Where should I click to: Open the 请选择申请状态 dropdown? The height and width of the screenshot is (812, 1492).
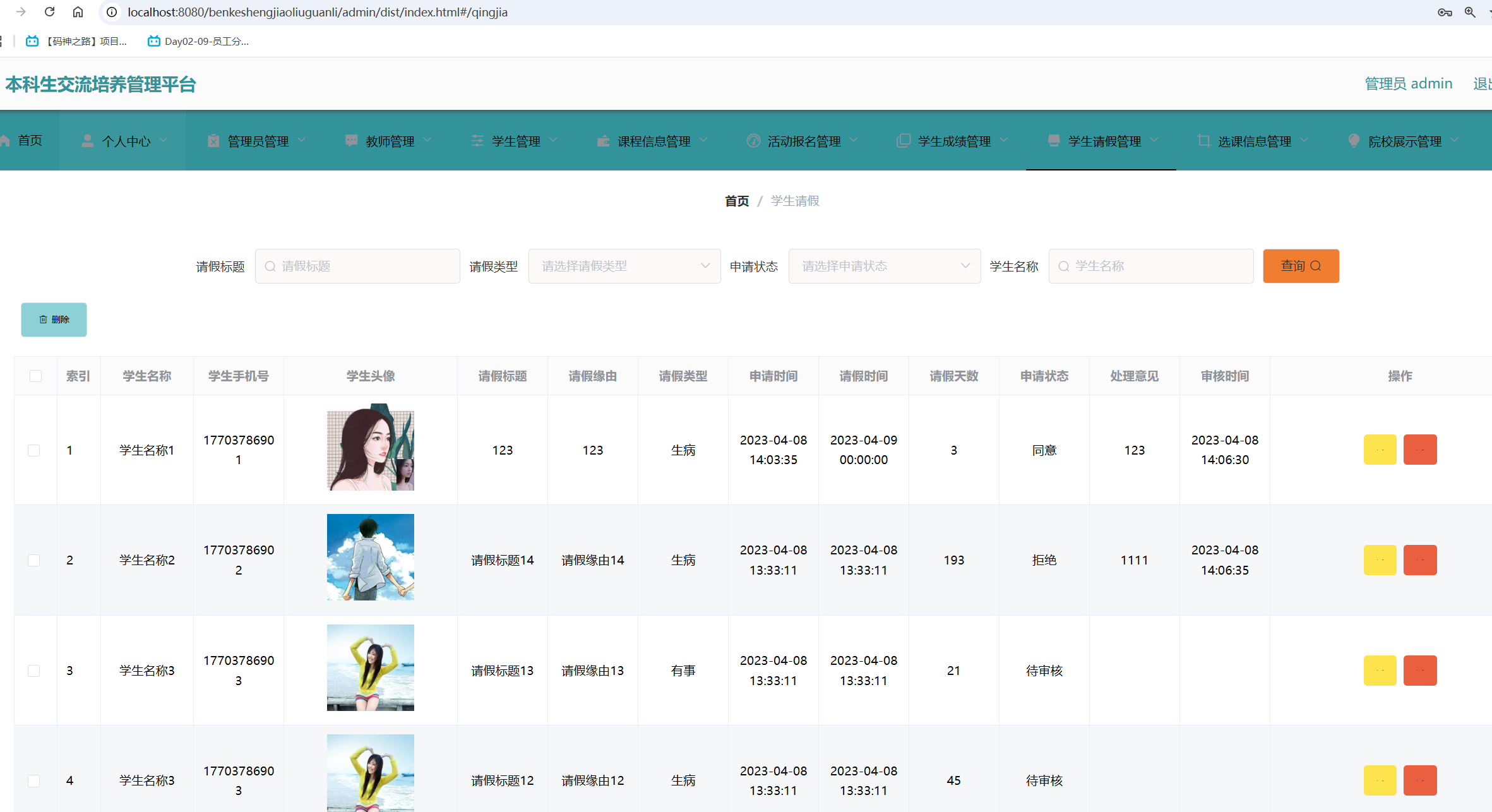[x=885, y=266]
